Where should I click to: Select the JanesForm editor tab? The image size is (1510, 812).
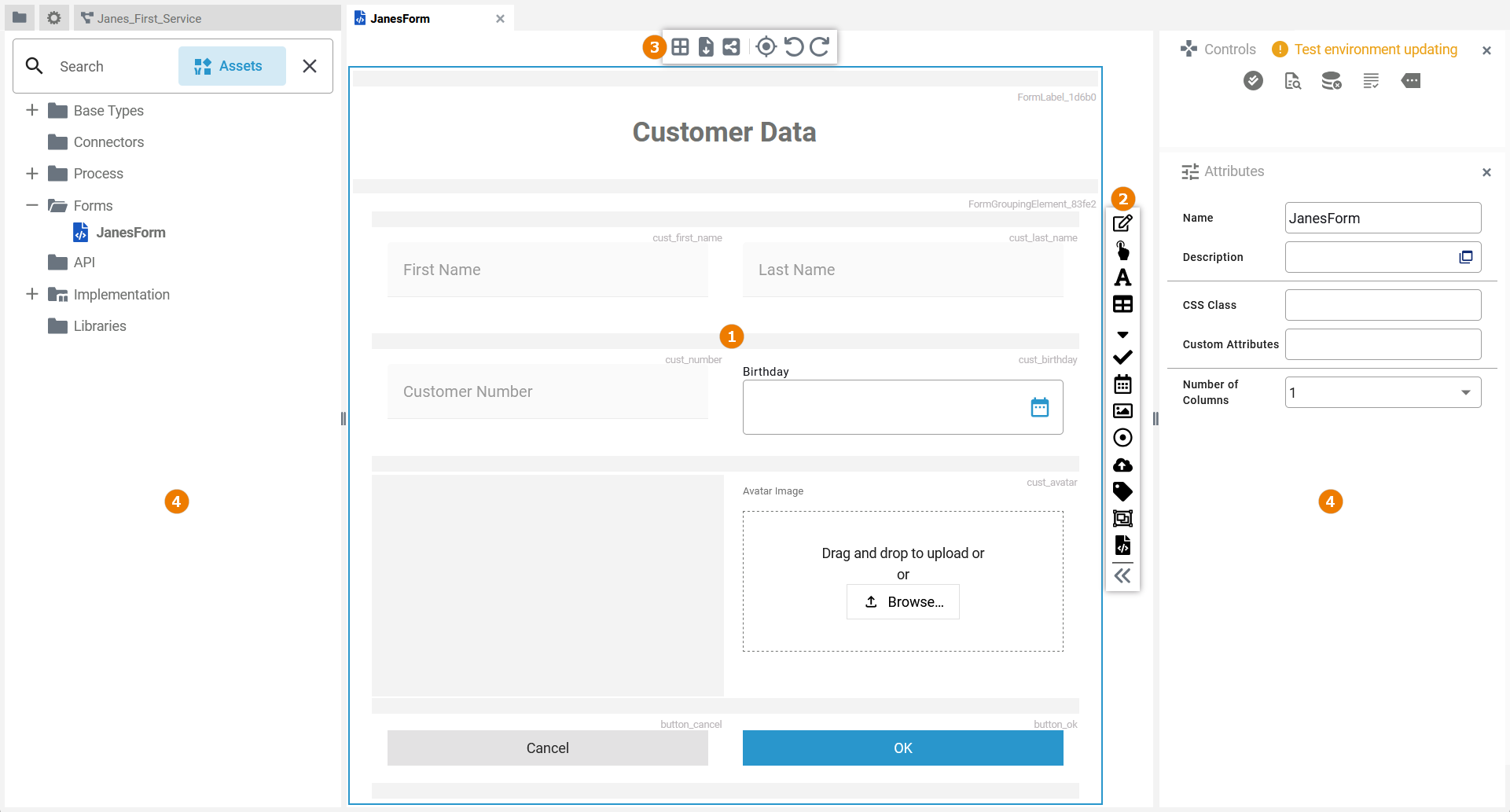point(400,18)
